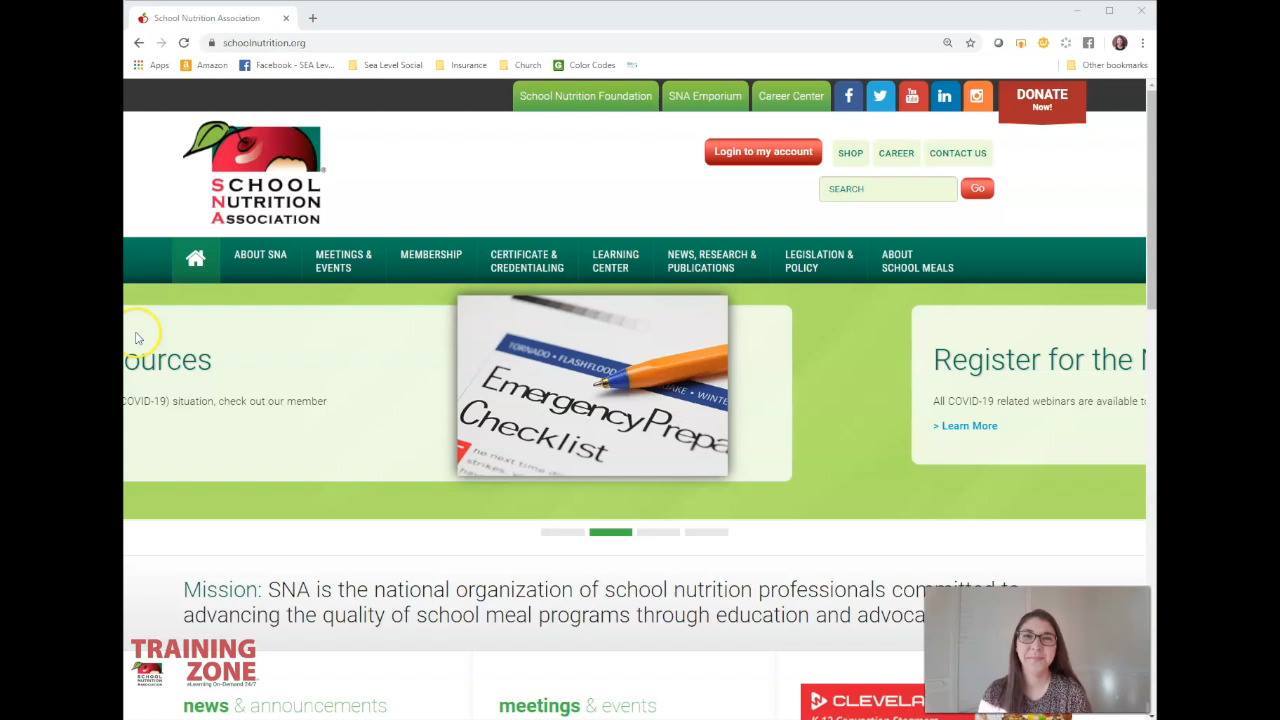Go back using the browser back arrow
The height and width of the screenshot is (720, 1280).
139,43
